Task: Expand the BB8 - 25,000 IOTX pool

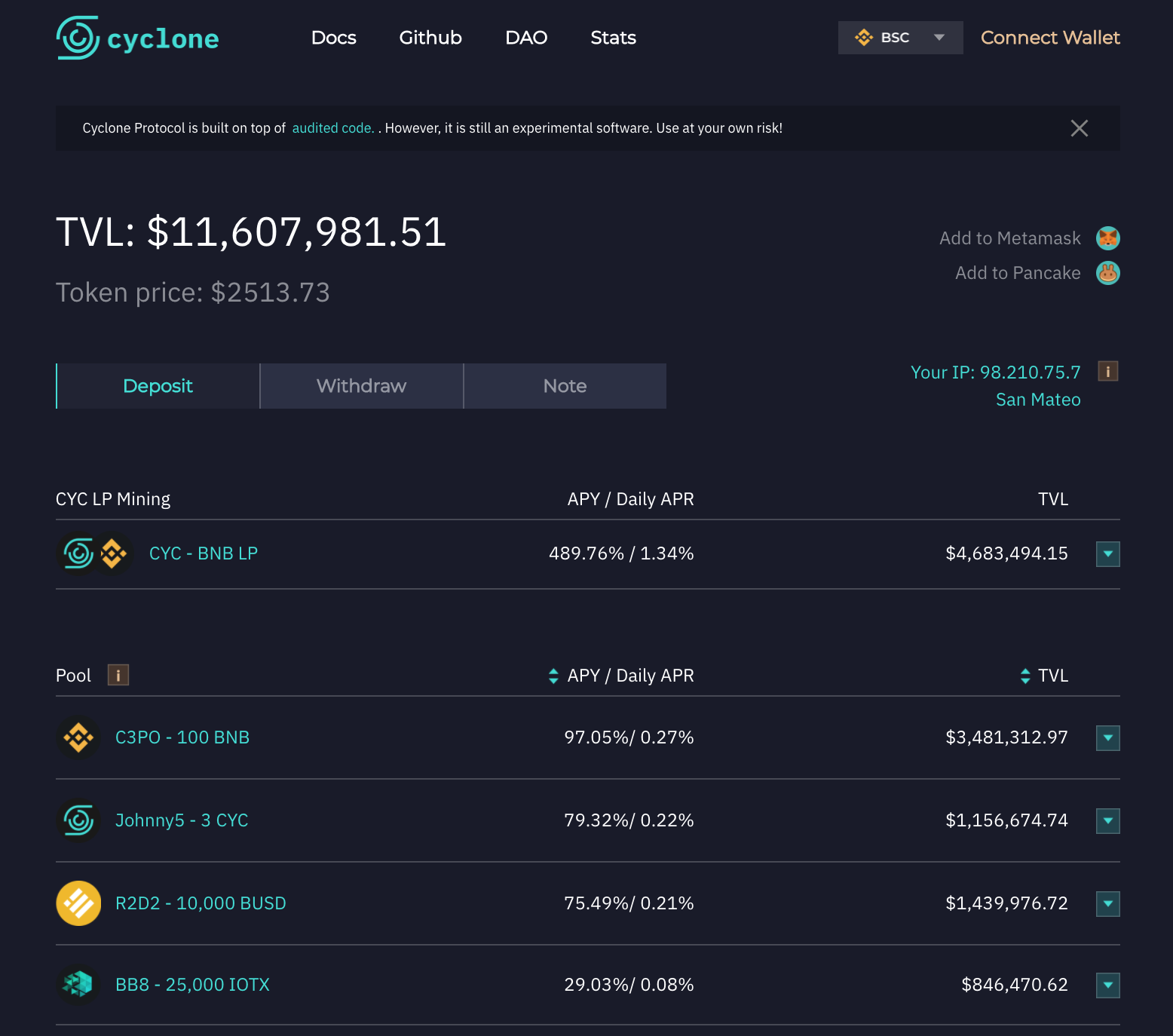Action: (x=1108, y=985)
